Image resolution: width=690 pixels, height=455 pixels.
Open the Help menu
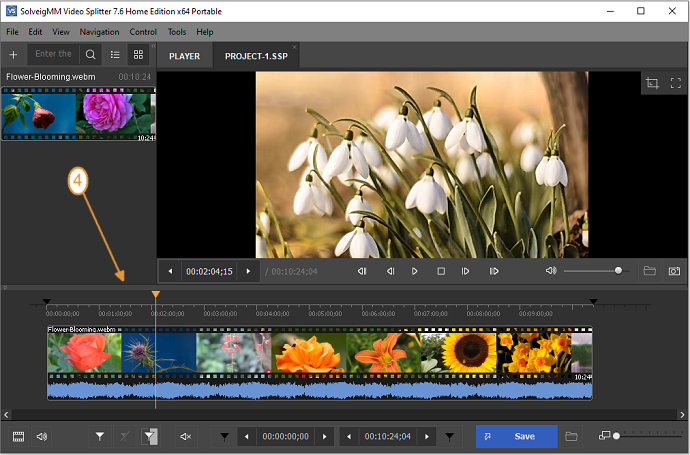[205, 32]
